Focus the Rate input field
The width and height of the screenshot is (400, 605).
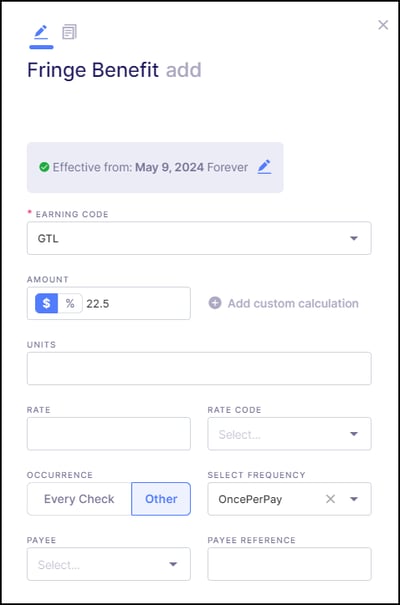click(109, 434)
